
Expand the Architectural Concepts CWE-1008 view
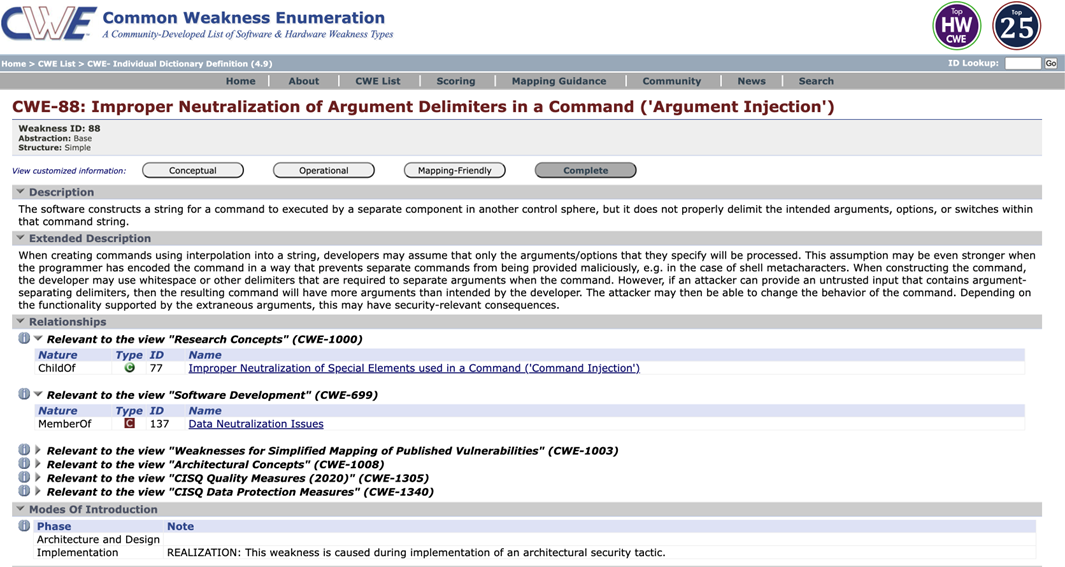pyautogui.click(x=38, y=464)
